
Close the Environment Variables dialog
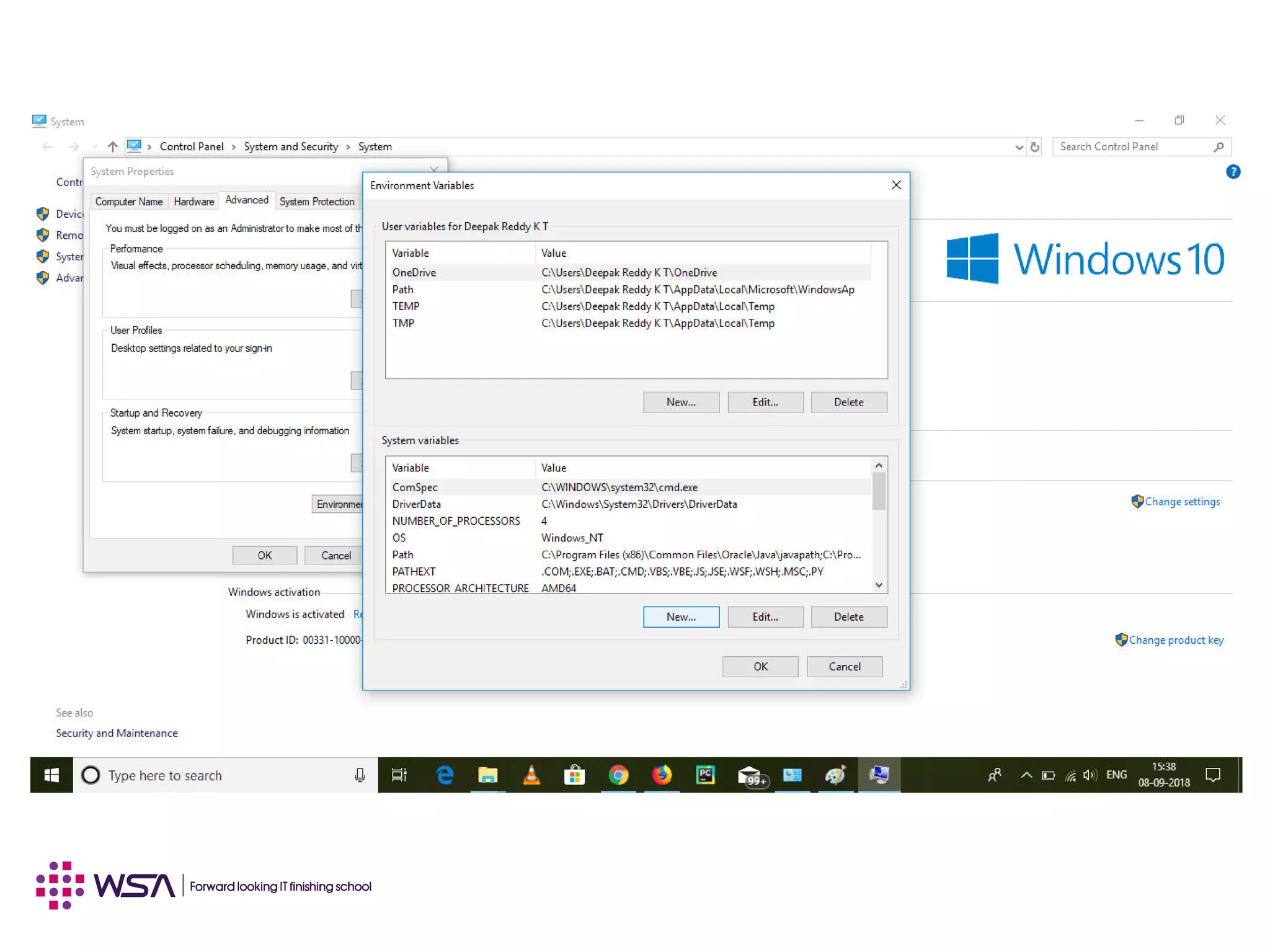point(896,185)
